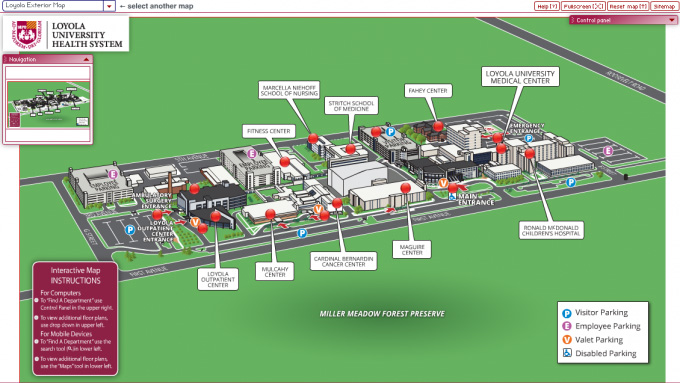Click employee parking icon on west garage
The image size is (680, 383).
113,174
